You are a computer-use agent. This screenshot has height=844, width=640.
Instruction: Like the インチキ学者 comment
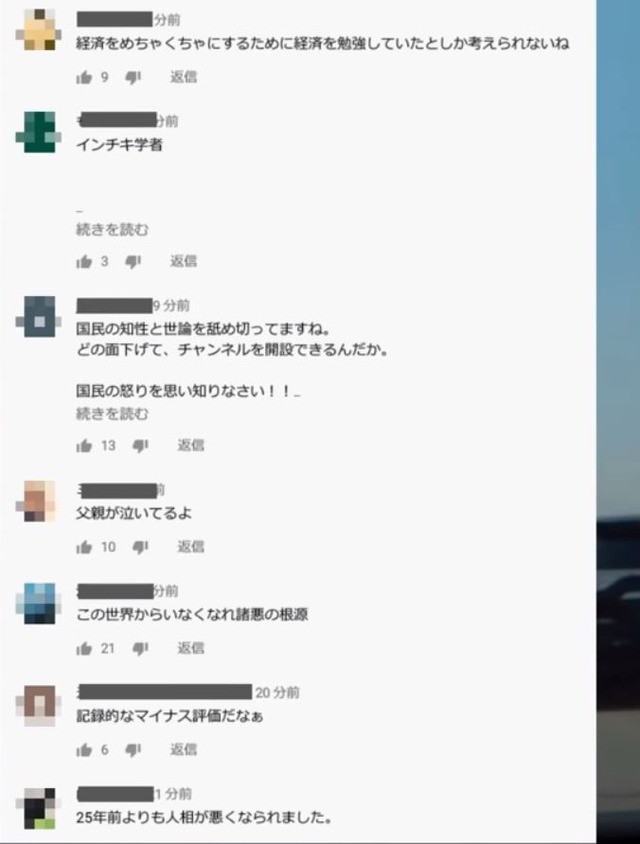[x=84, y=262]
